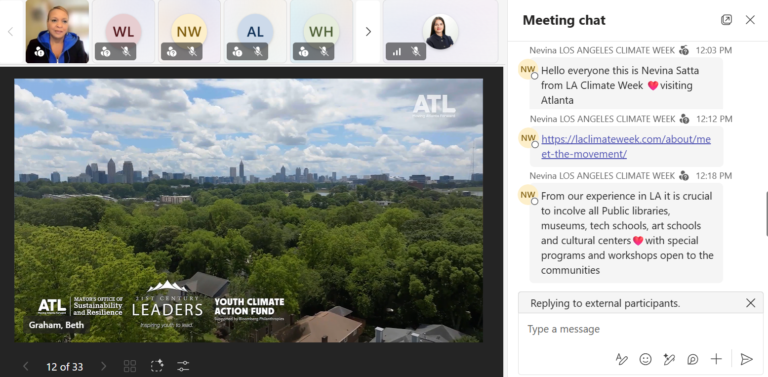Click muted mic icon on WL tile

pos(126,51)
